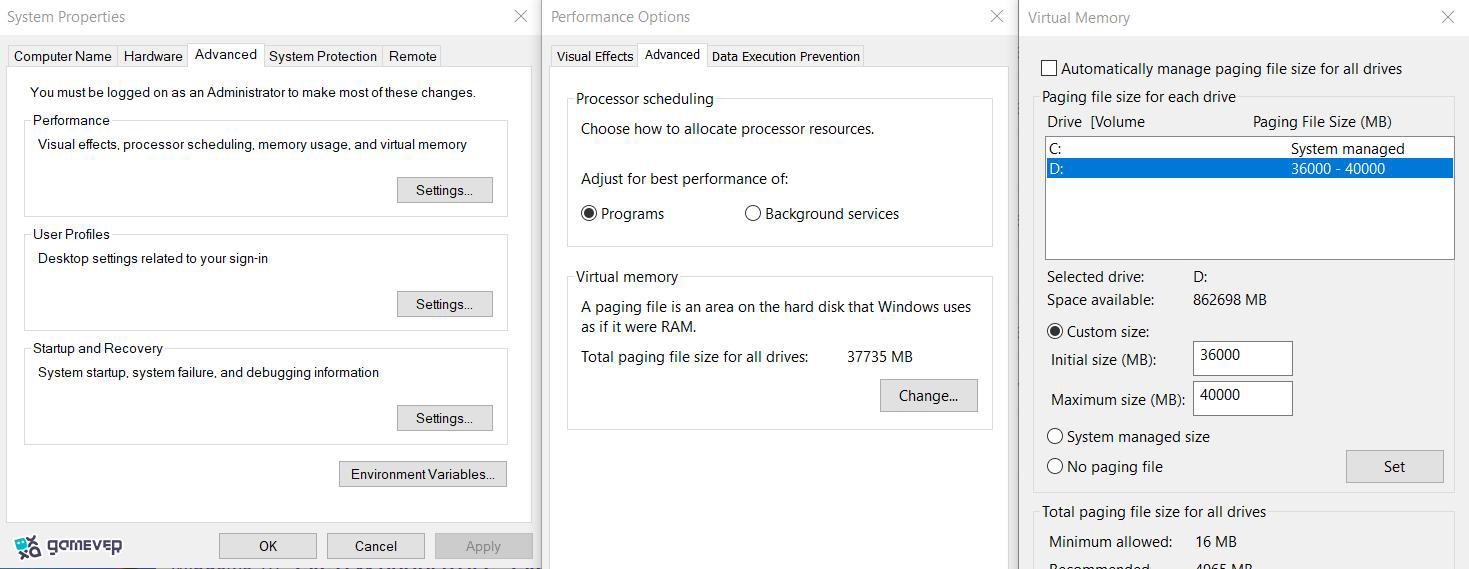This screenshot has width=1469, height=569.
Task: Select the System Properties Advanced tab
Action: pos(226,55)
